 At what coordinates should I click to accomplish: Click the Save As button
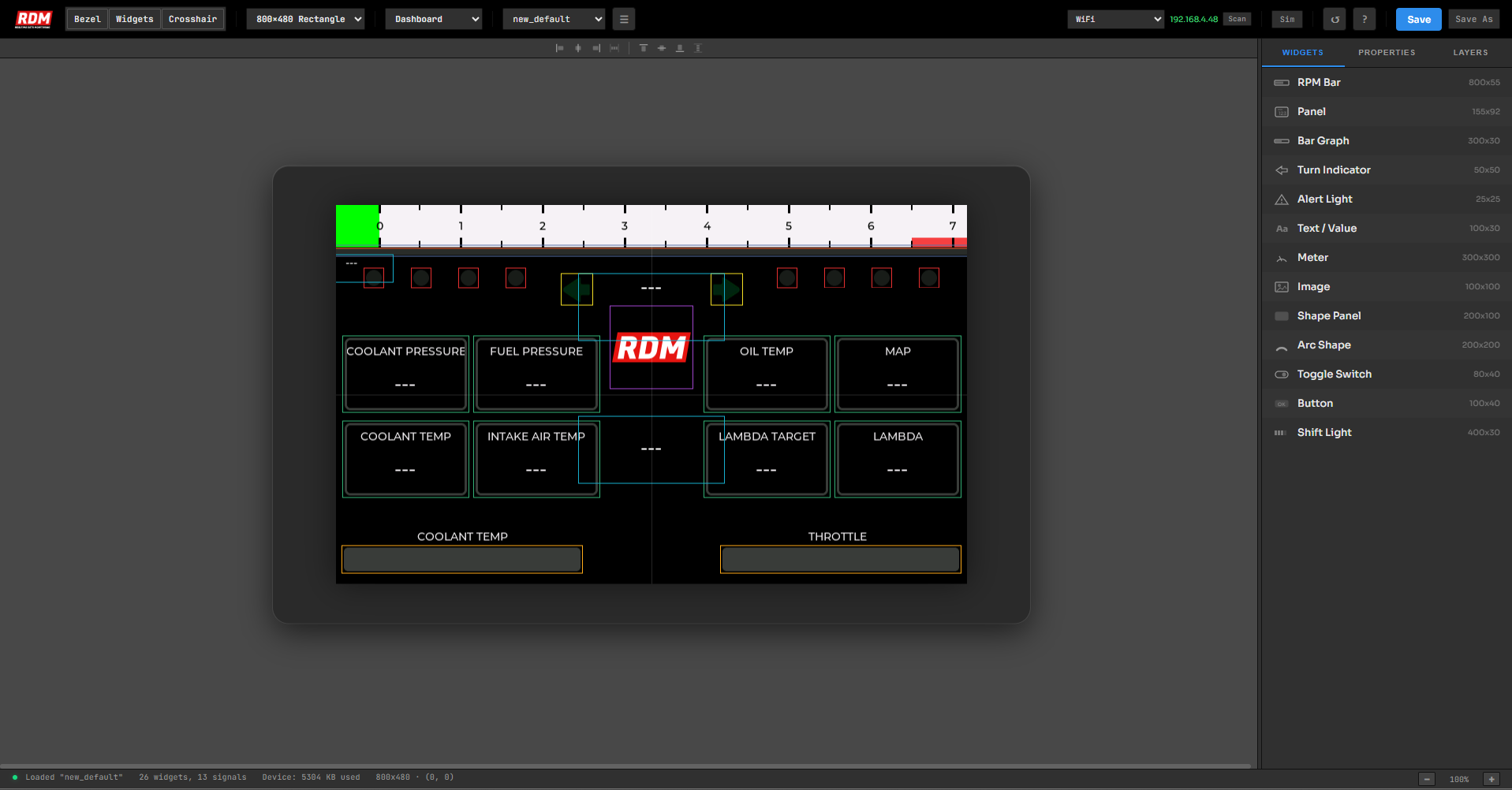coord(1473,19)
